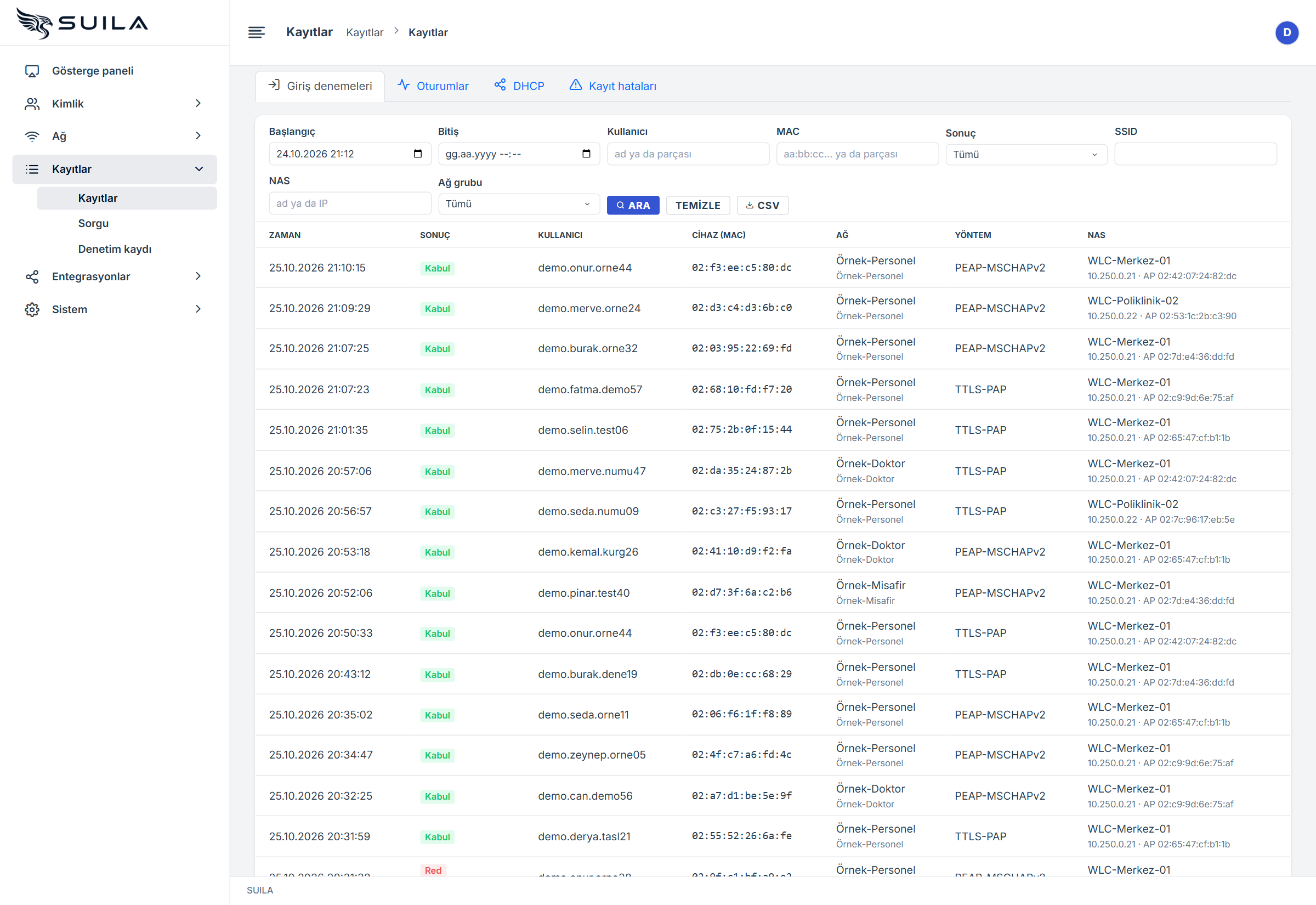Focus the SSID input field

1195,154
